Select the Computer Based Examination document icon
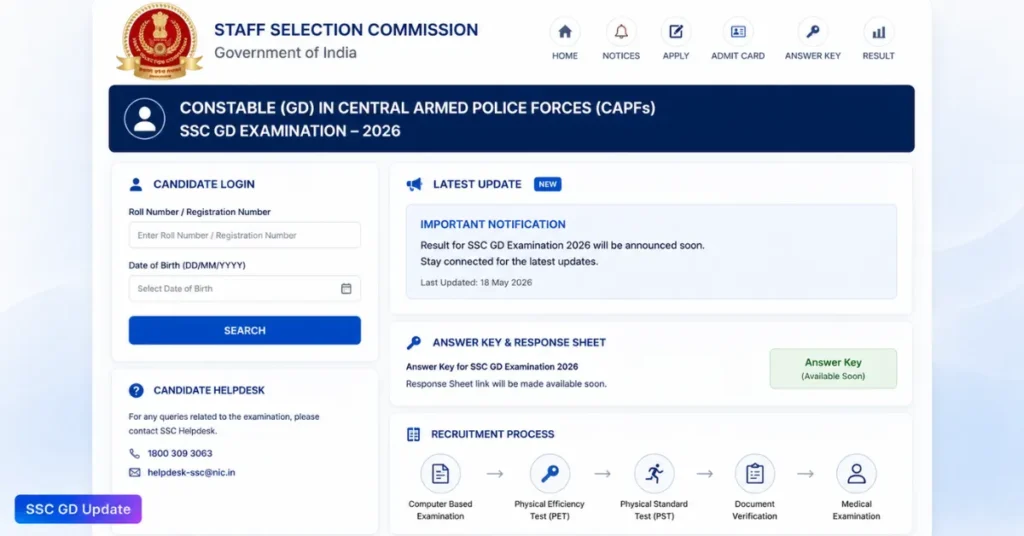This screenshot has width=1024, height=536. tap(440, 474)
